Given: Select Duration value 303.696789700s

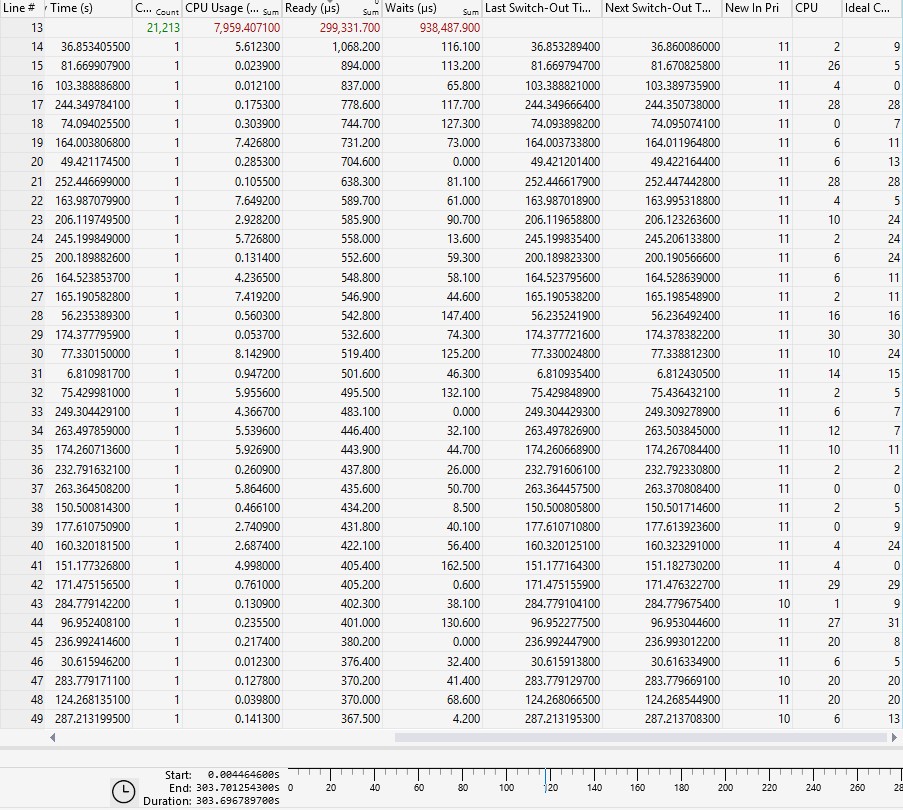Looking at the screenshot, I should tap(237, 801).
